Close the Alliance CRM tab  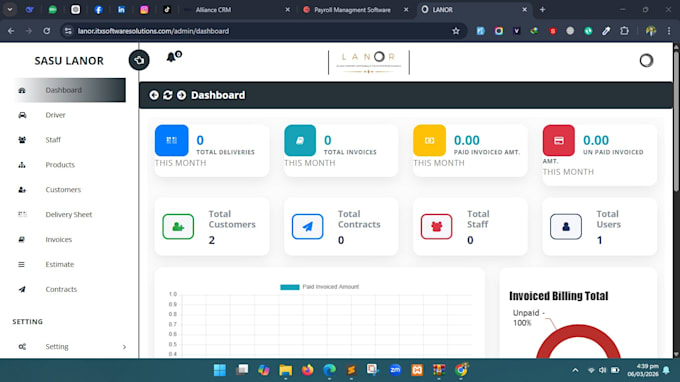(287, 10)
